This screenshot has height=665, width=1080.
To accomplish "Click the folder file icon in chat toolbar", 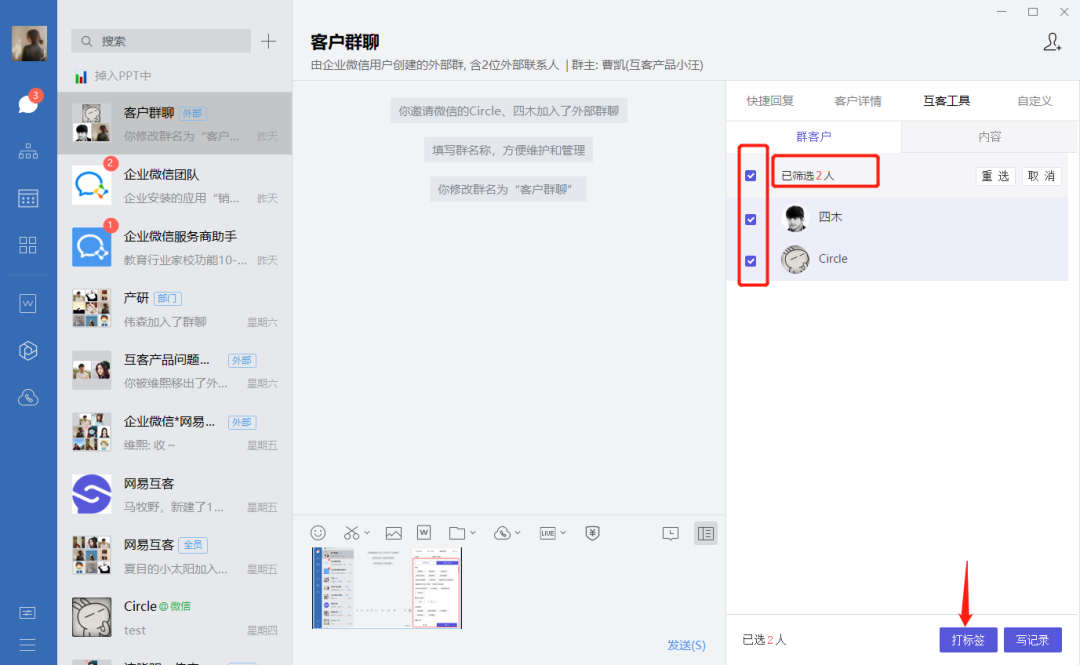I will [457, 533].
